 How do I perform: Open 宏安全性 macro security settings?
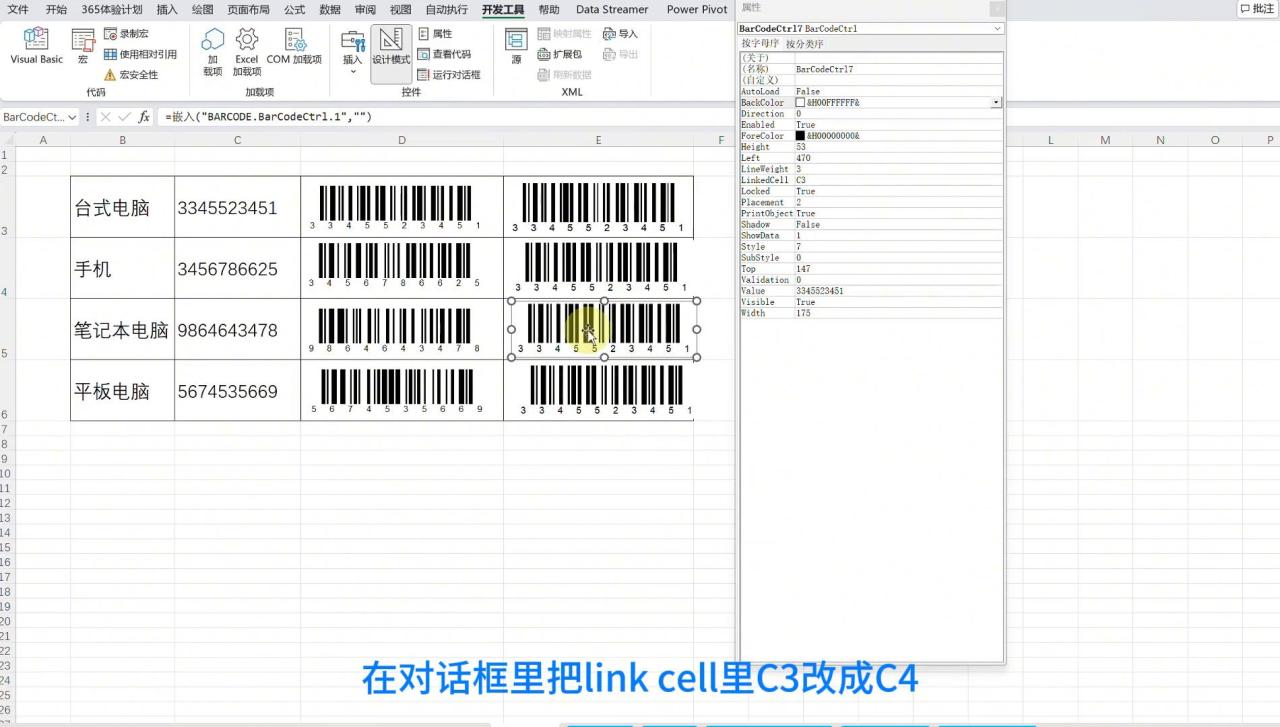[131, 74]
